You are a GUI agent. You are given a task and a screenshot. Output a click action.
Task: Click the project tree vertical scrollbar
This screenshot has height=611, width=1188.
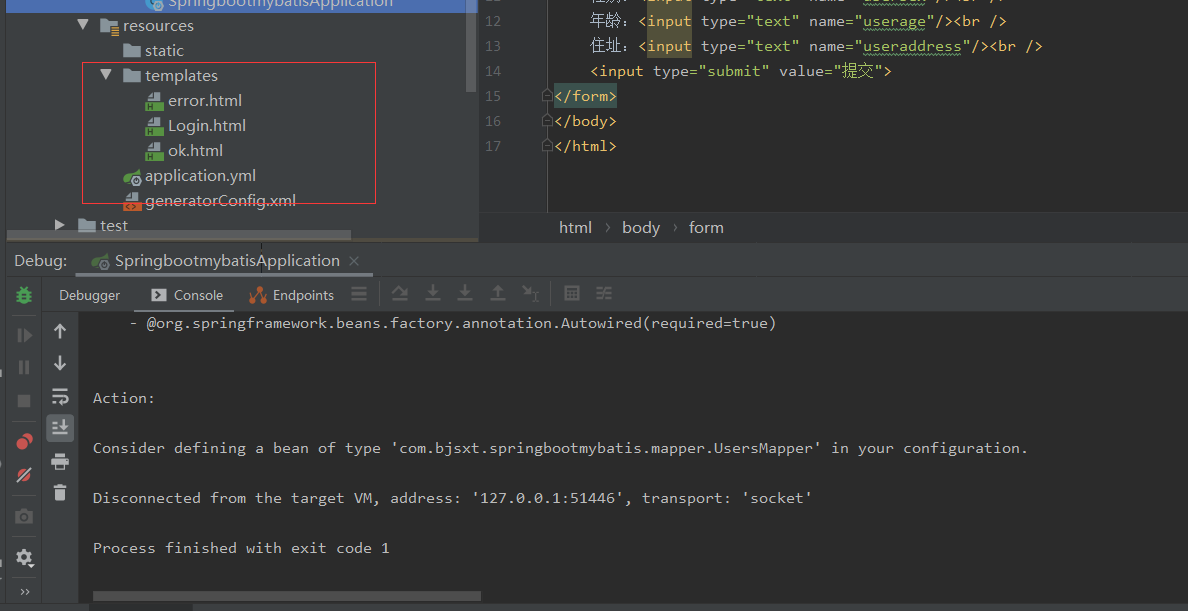click(471, 45)
